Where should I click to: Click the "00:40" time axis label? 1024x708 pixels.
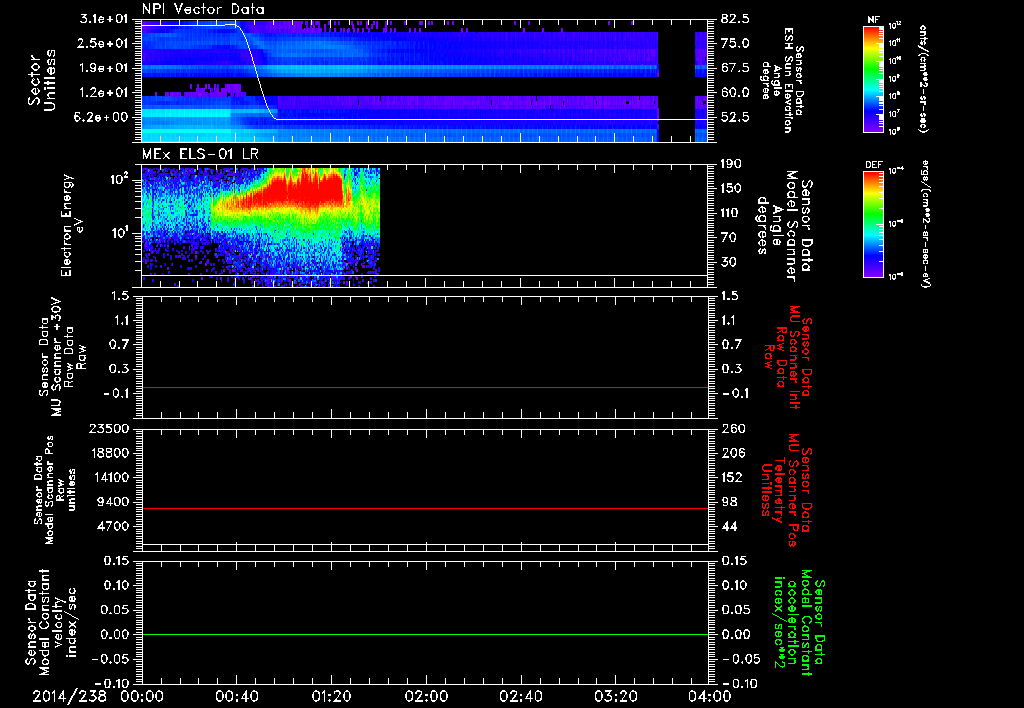(236, 696)
